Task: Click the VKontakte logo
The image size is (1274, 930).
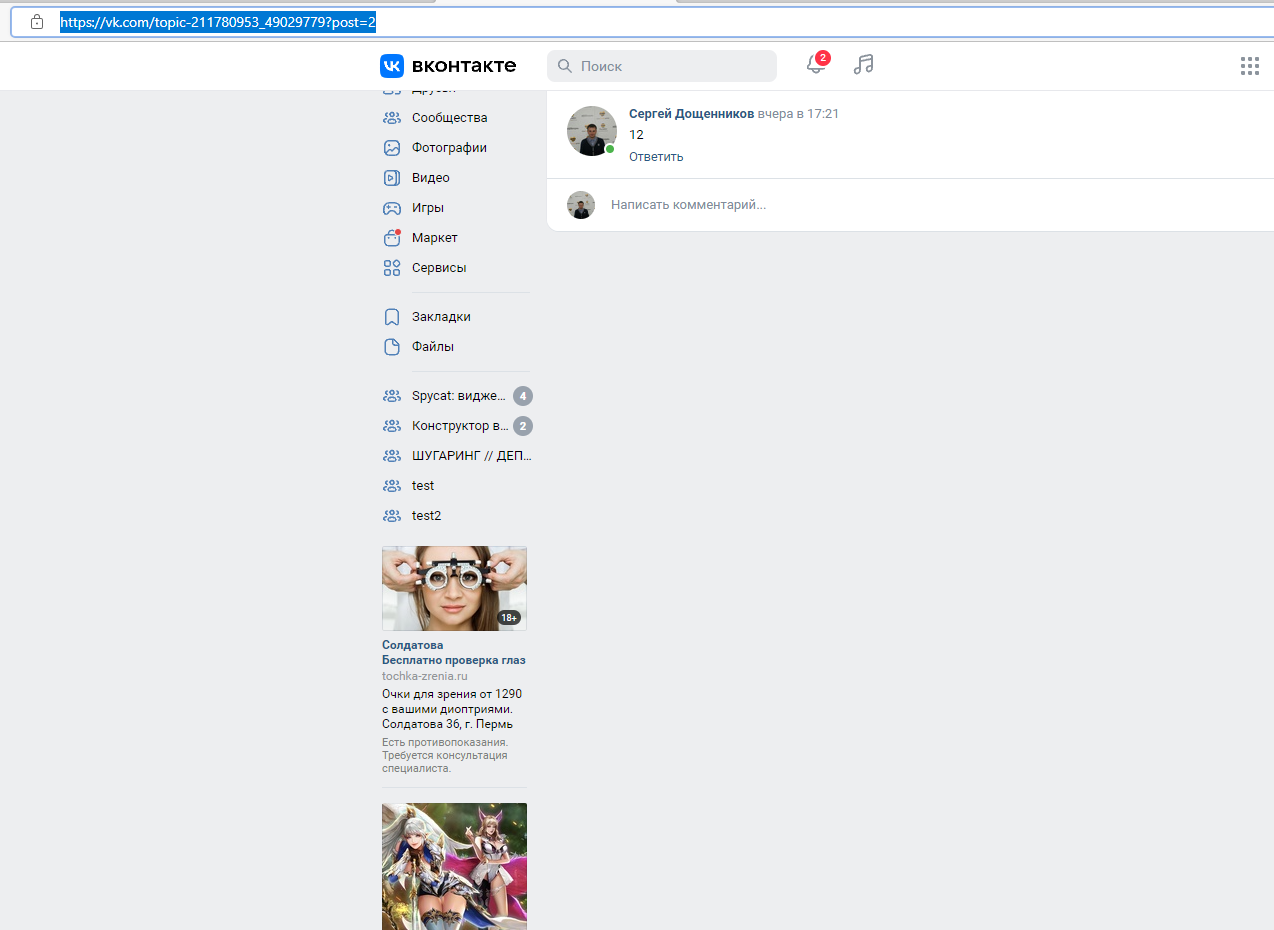Action: (448, 66)
